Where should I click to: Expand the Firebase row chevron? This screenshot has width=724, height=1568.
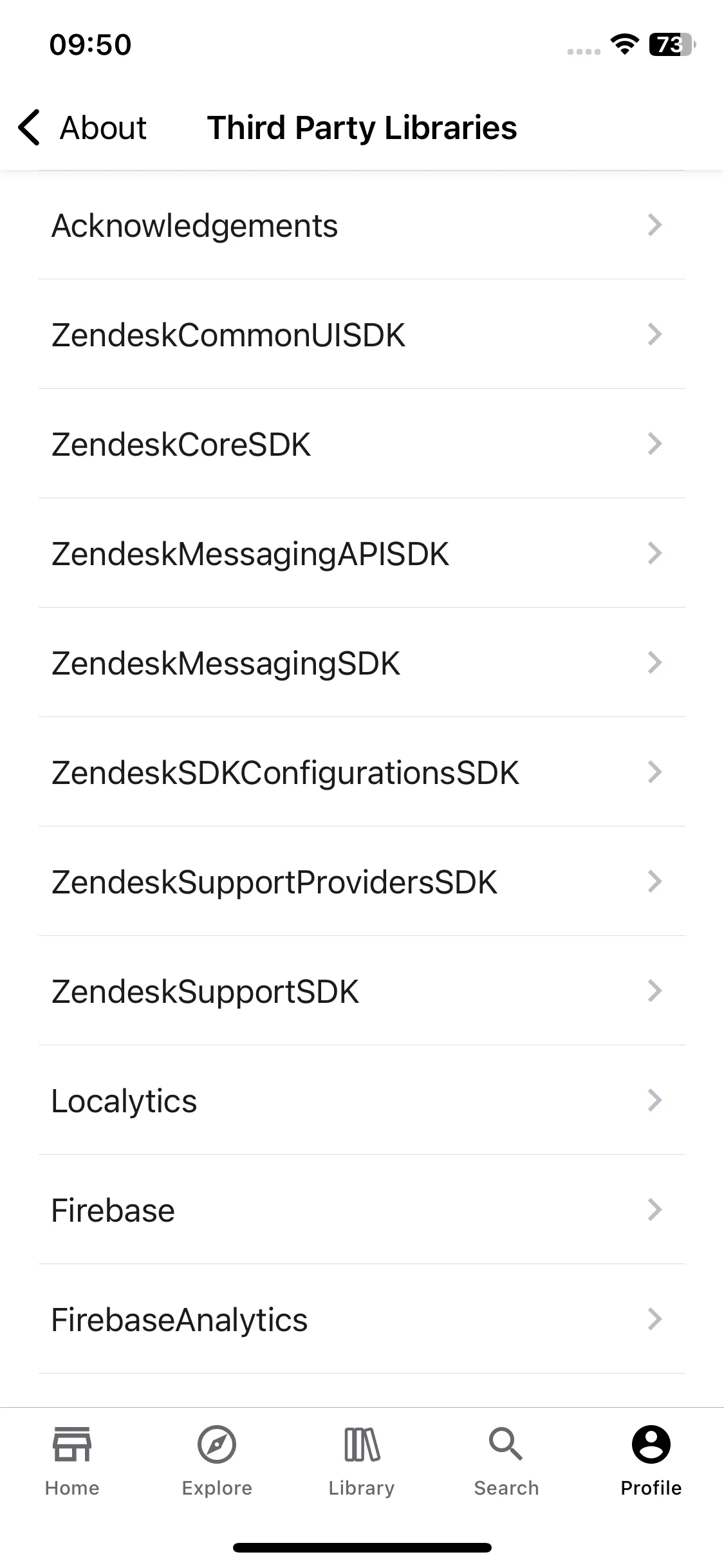pos(654,1209)
